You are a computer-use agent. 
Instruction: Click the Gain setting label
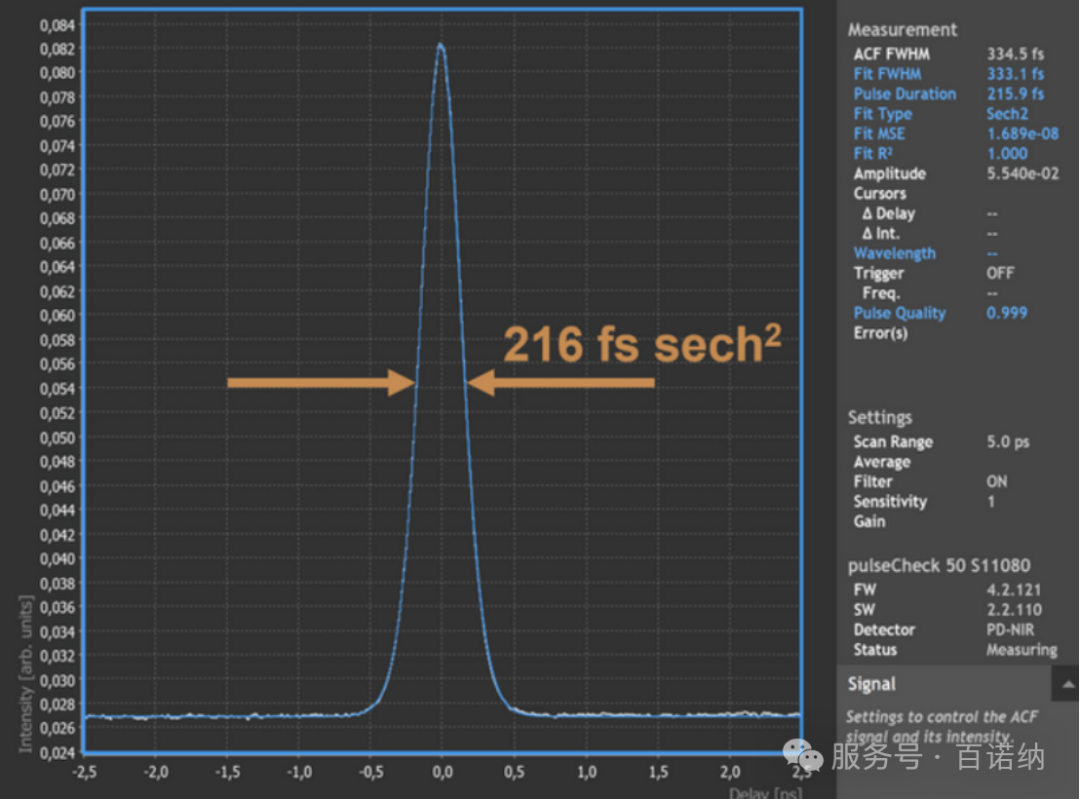click(869, 522)
